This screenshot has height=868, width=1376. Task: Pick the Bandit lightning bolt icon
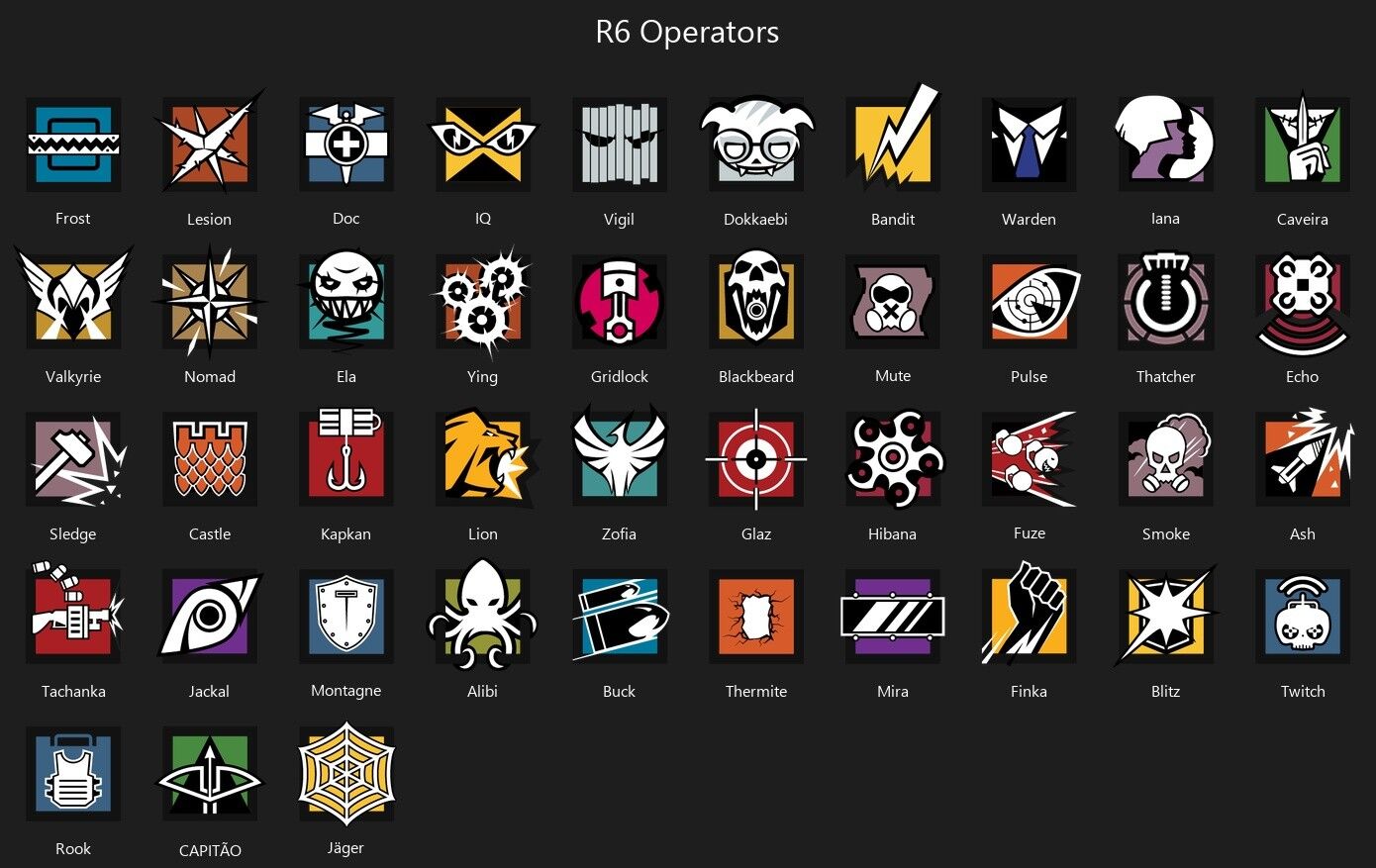pos(893,139)
